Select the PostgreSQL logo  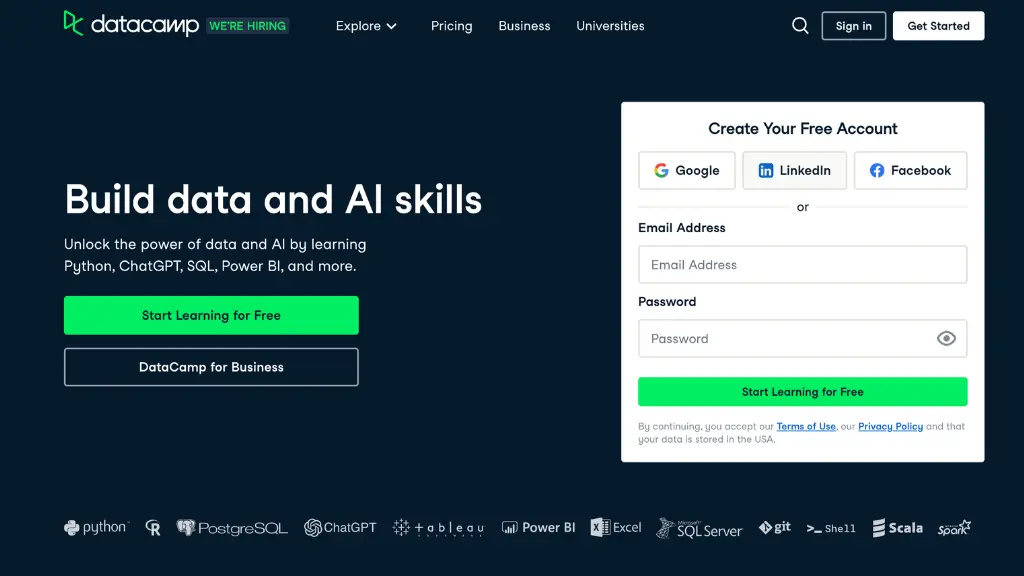point(232,528)
